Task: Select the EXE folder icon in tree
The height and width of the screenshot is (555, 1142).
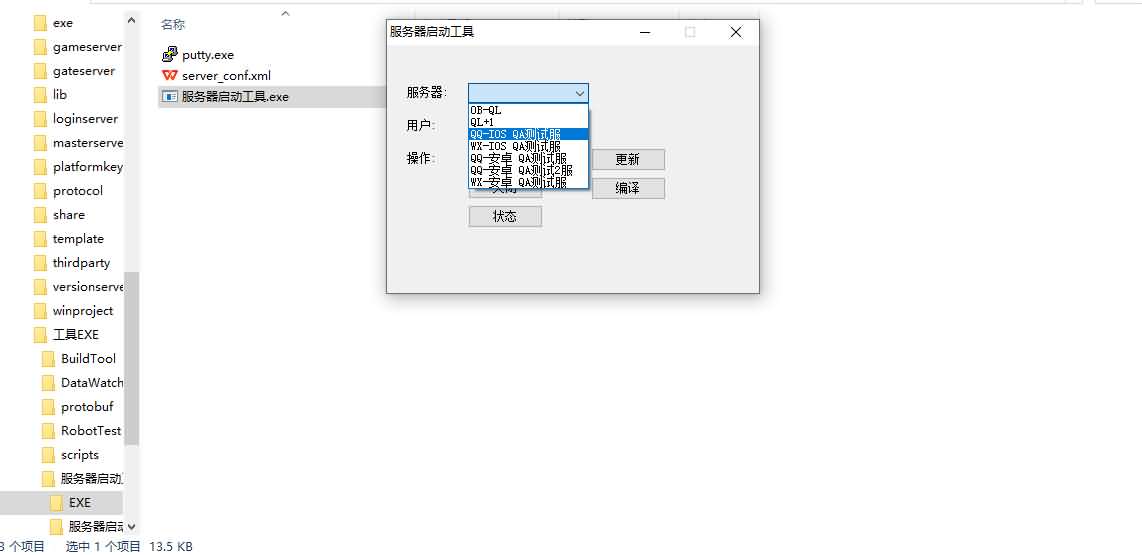Action: coord(56,503)
